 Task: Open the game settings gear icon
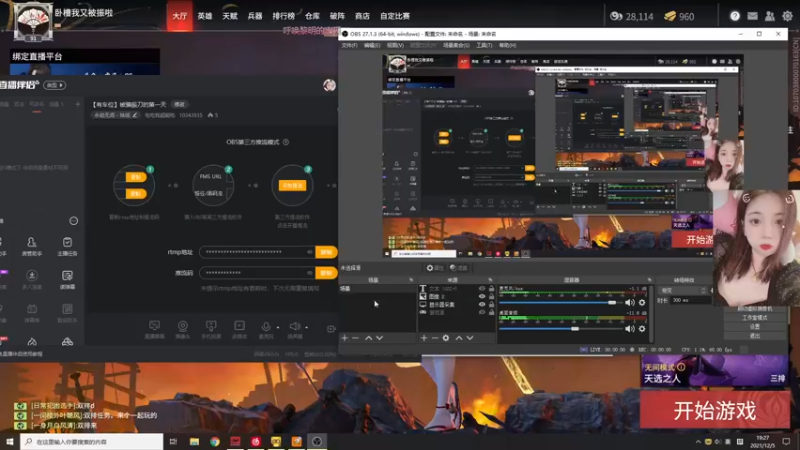point(787,16)
